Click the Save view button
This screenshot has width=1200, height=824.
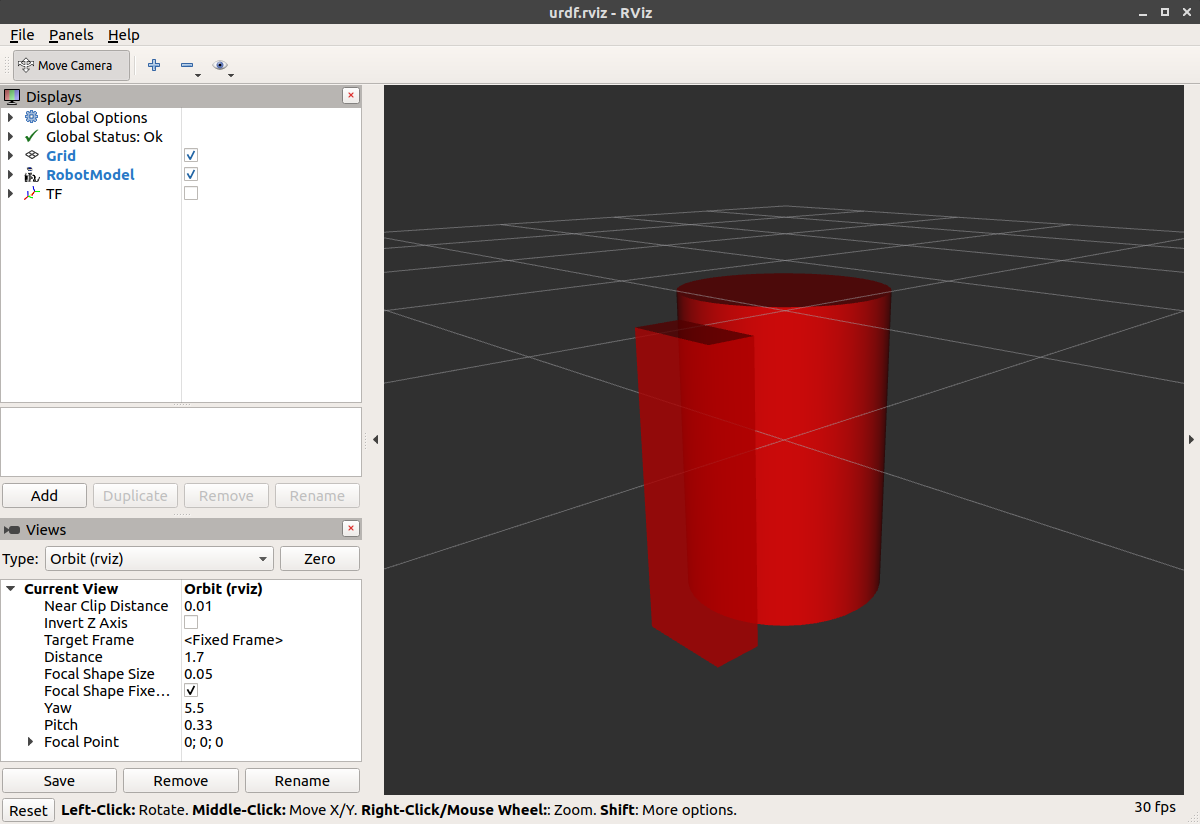pos(59,781)
